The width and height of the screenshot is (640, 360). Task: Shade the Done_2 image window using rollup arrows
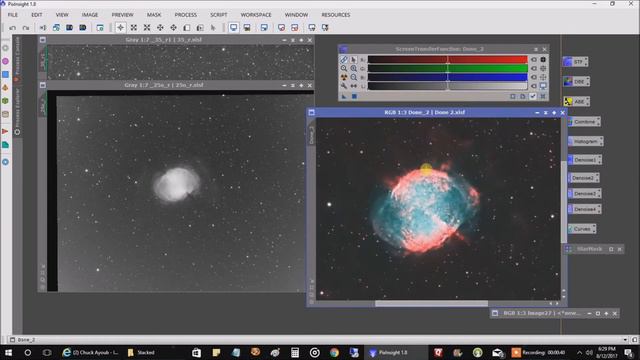(x=546, y=113)
